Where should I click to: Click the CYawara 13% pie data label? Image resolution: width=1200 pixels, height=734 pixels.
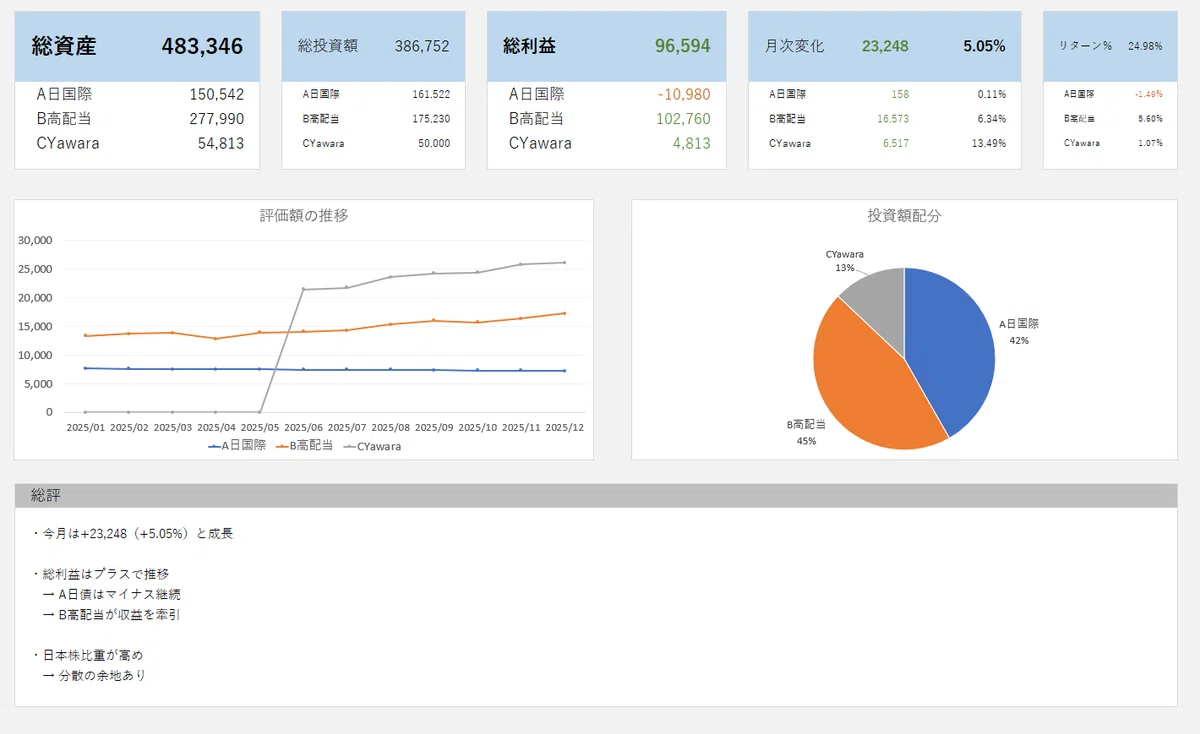coord(845,261)
